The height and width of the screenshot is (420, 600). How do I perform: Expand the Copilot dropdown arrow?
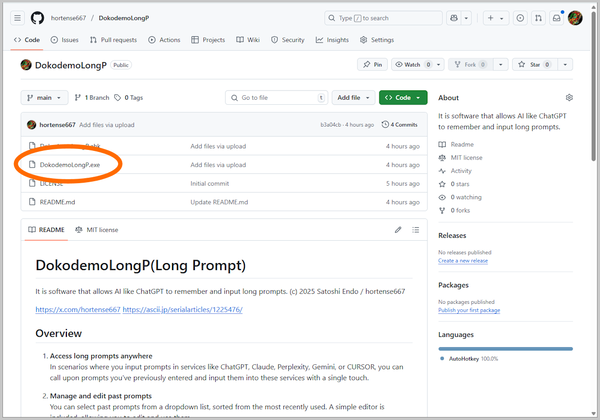[466, 18]
